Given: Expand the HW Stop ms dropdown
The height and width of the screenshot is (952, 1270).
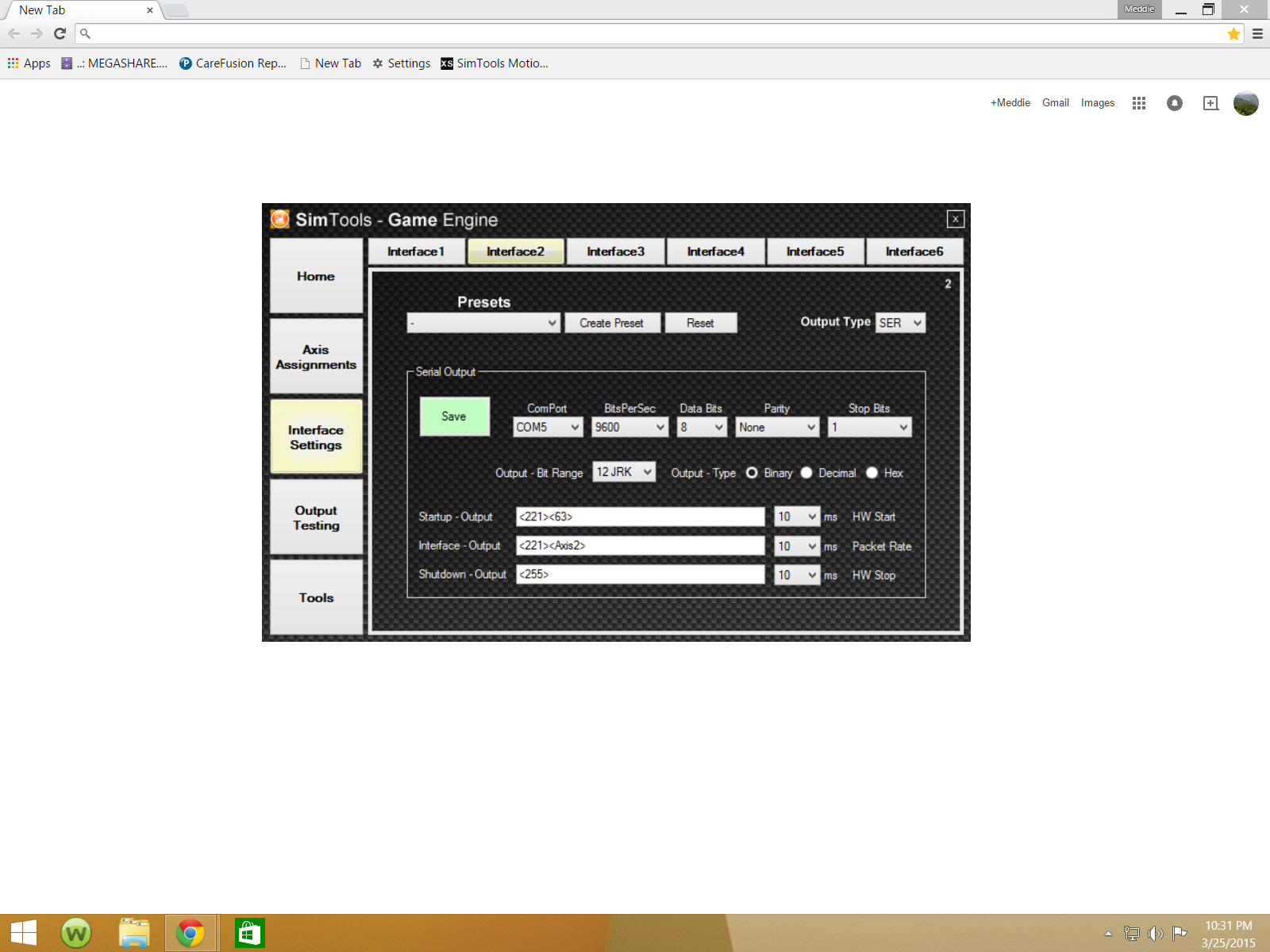Looking at the screenshot, I should (x=797, y=575).
